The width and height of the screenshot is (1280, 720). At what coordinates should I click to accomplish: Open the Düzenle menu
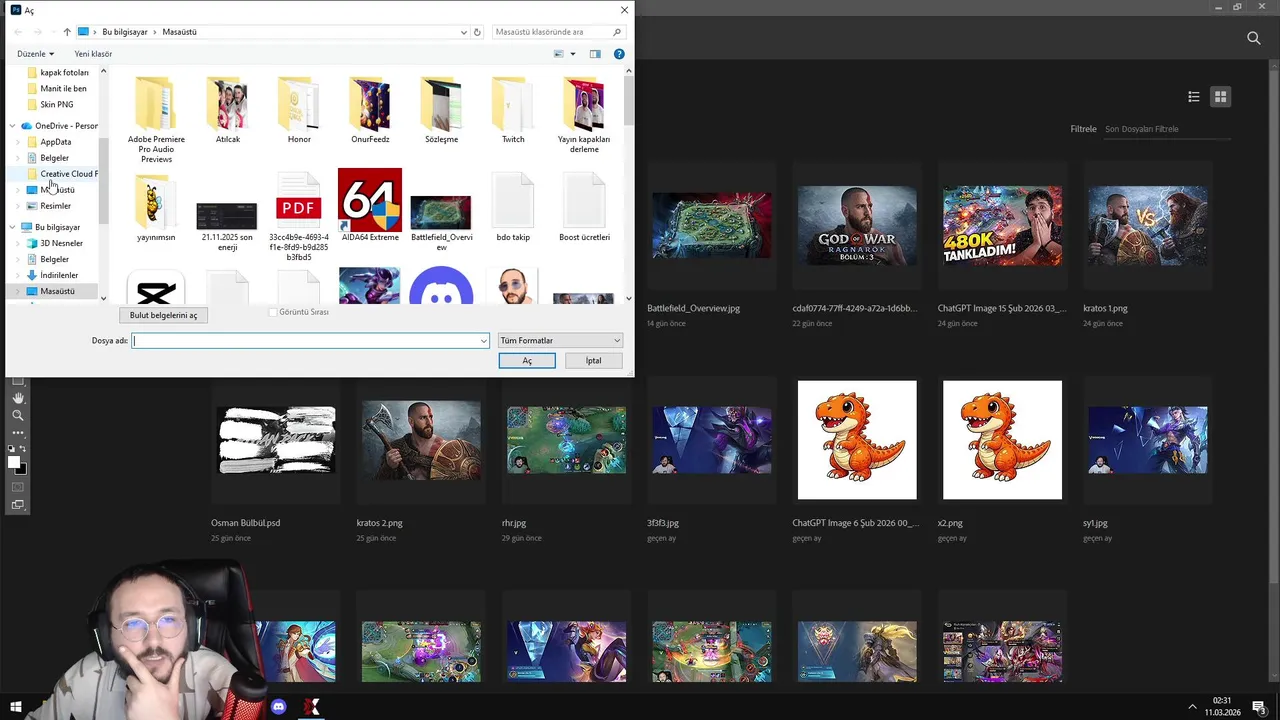point(35,54)
